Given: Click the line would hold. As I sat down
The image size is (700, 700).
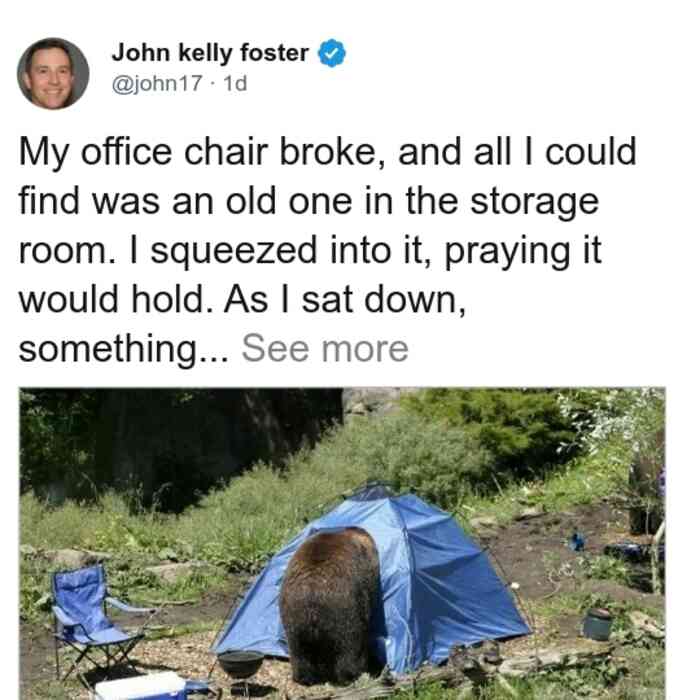Looking at the screenshot, I should click(x=242, y=299).
